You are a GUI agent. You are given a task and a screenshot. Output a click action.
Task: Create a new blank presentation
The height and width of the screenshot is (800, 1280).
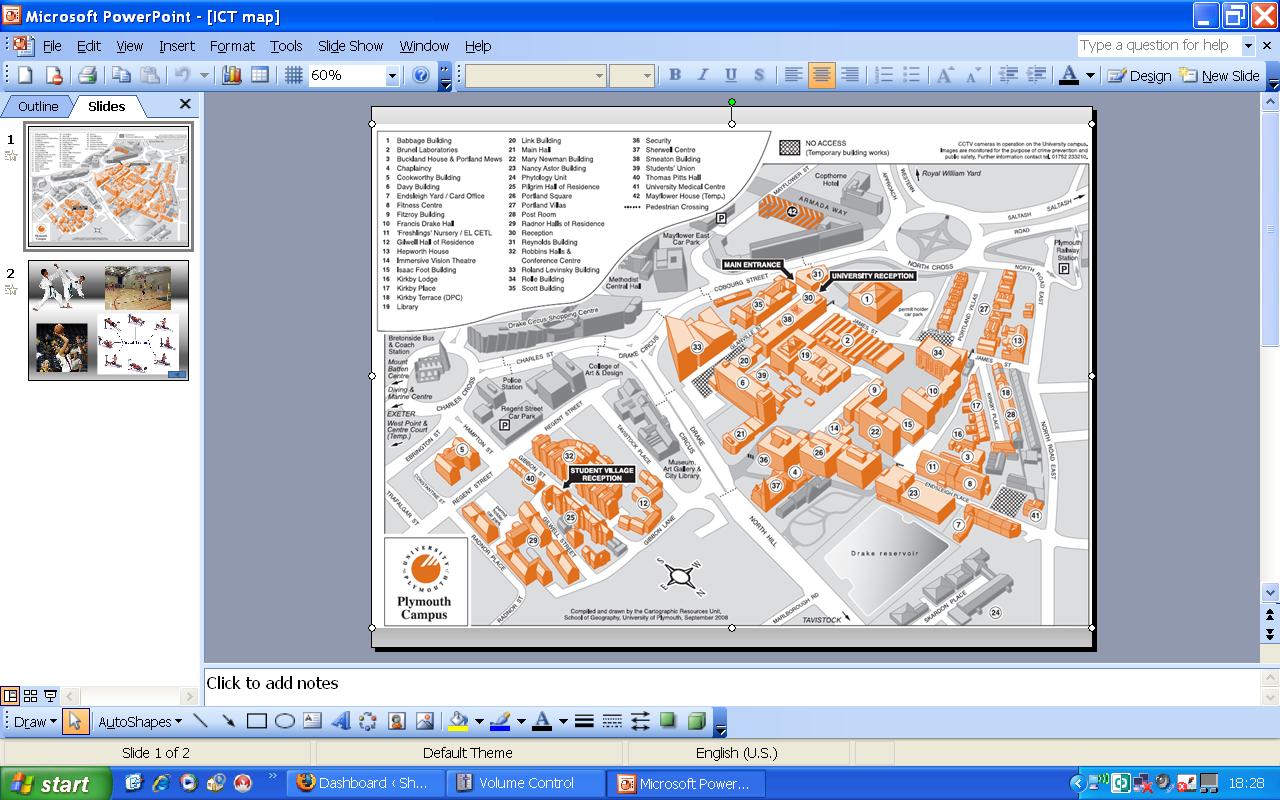coord(25,75)
